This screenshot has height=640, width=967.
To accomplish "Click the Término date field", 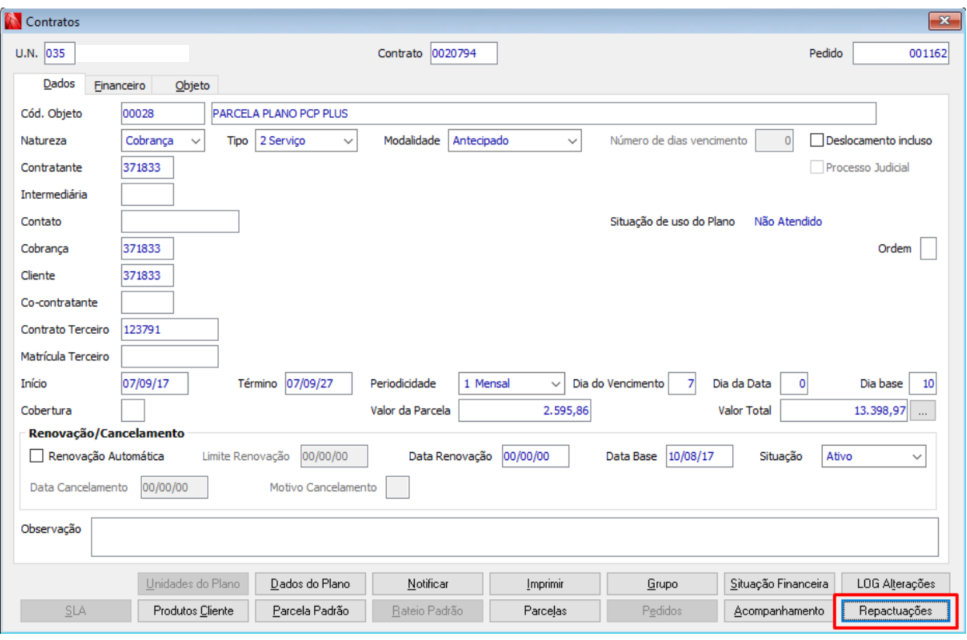I will (x=319, y=384).
